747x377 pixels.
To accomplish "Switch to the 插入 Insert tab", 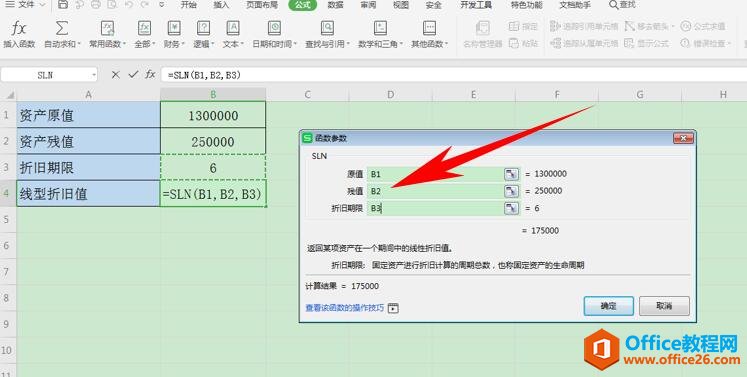I will click(x=222, y=5).
